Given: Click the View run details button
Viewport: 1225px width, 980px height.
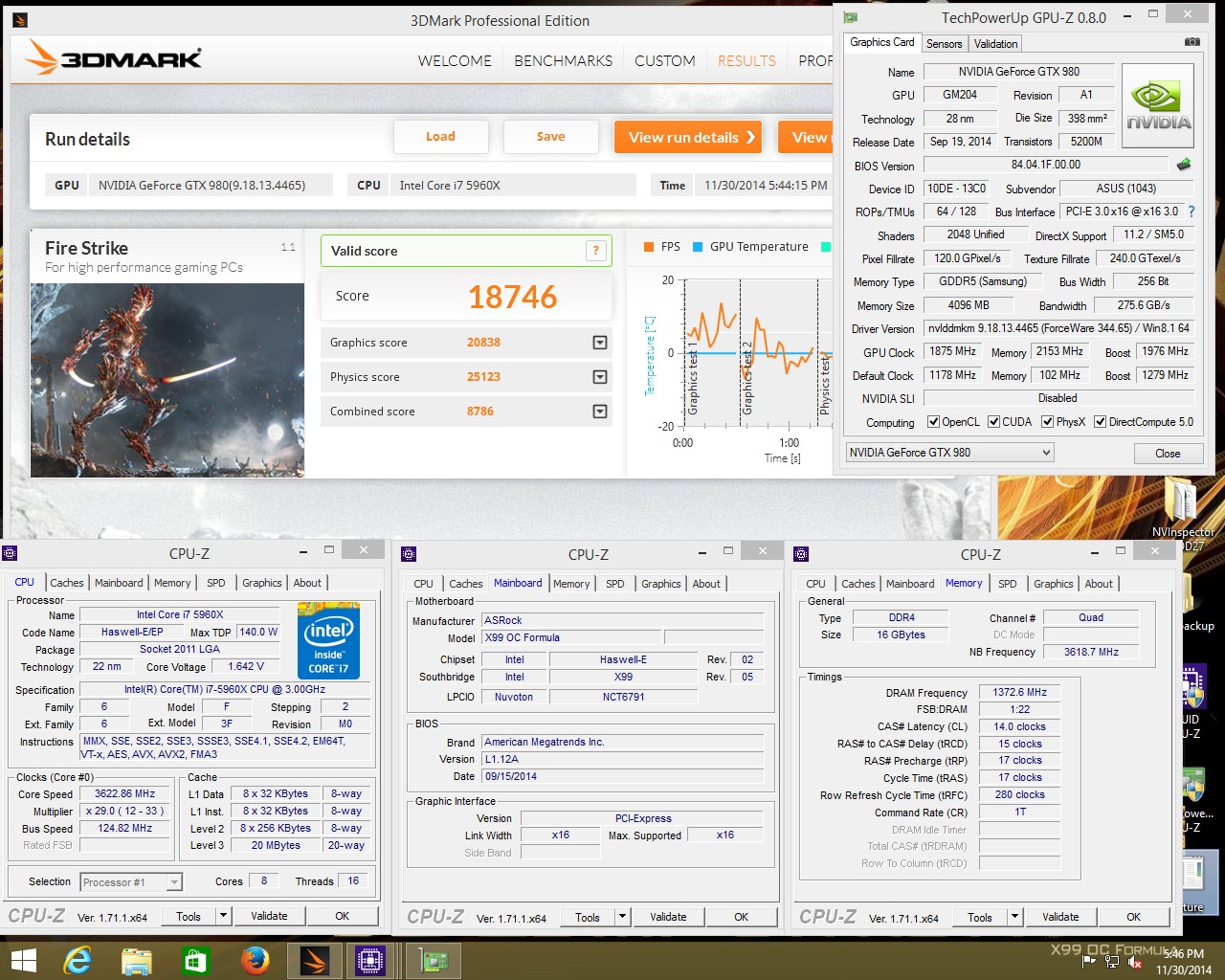Looking at the screenshot, I should click(688, 138).
